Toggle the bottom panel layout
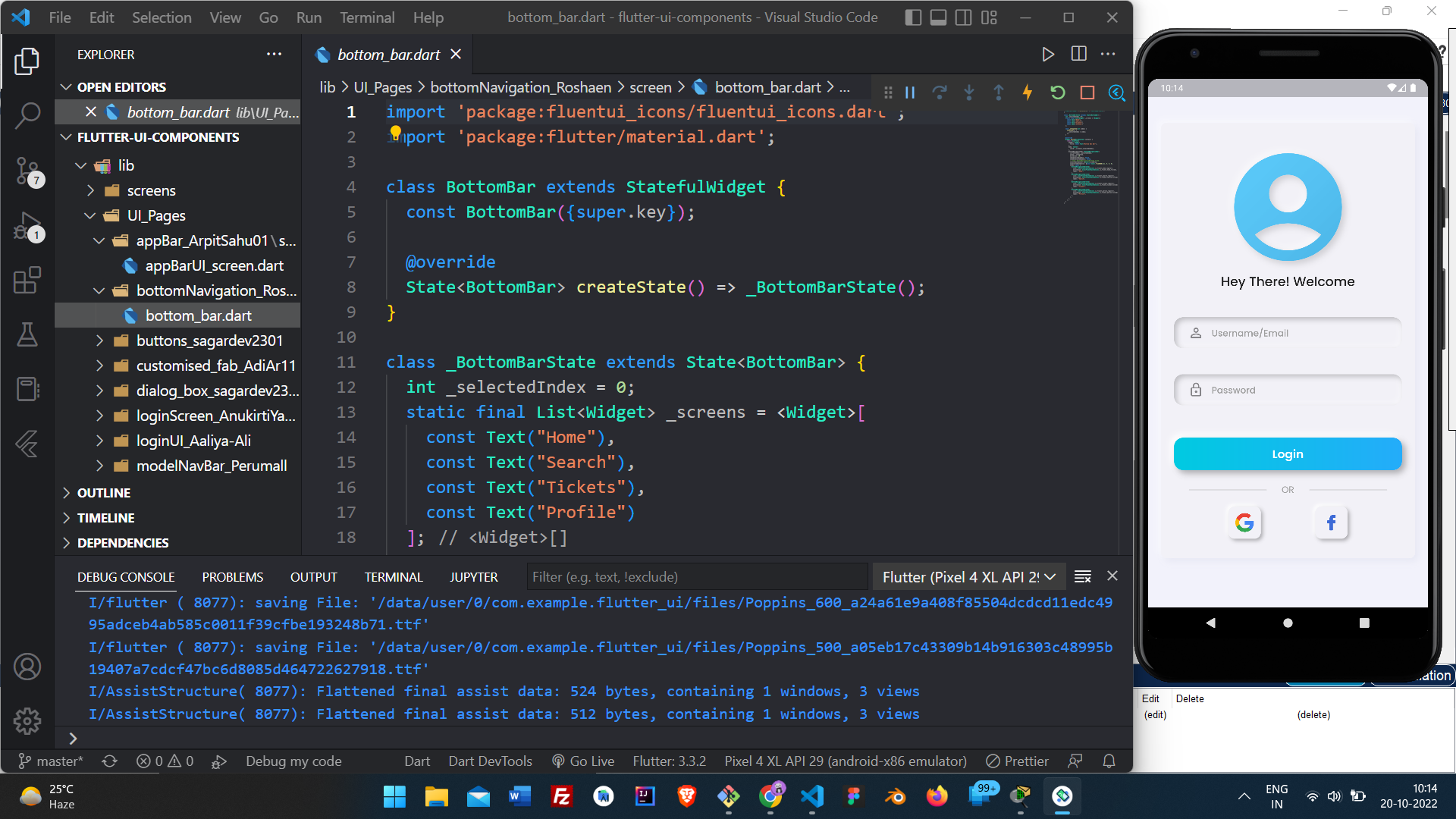 coord(938,17)
